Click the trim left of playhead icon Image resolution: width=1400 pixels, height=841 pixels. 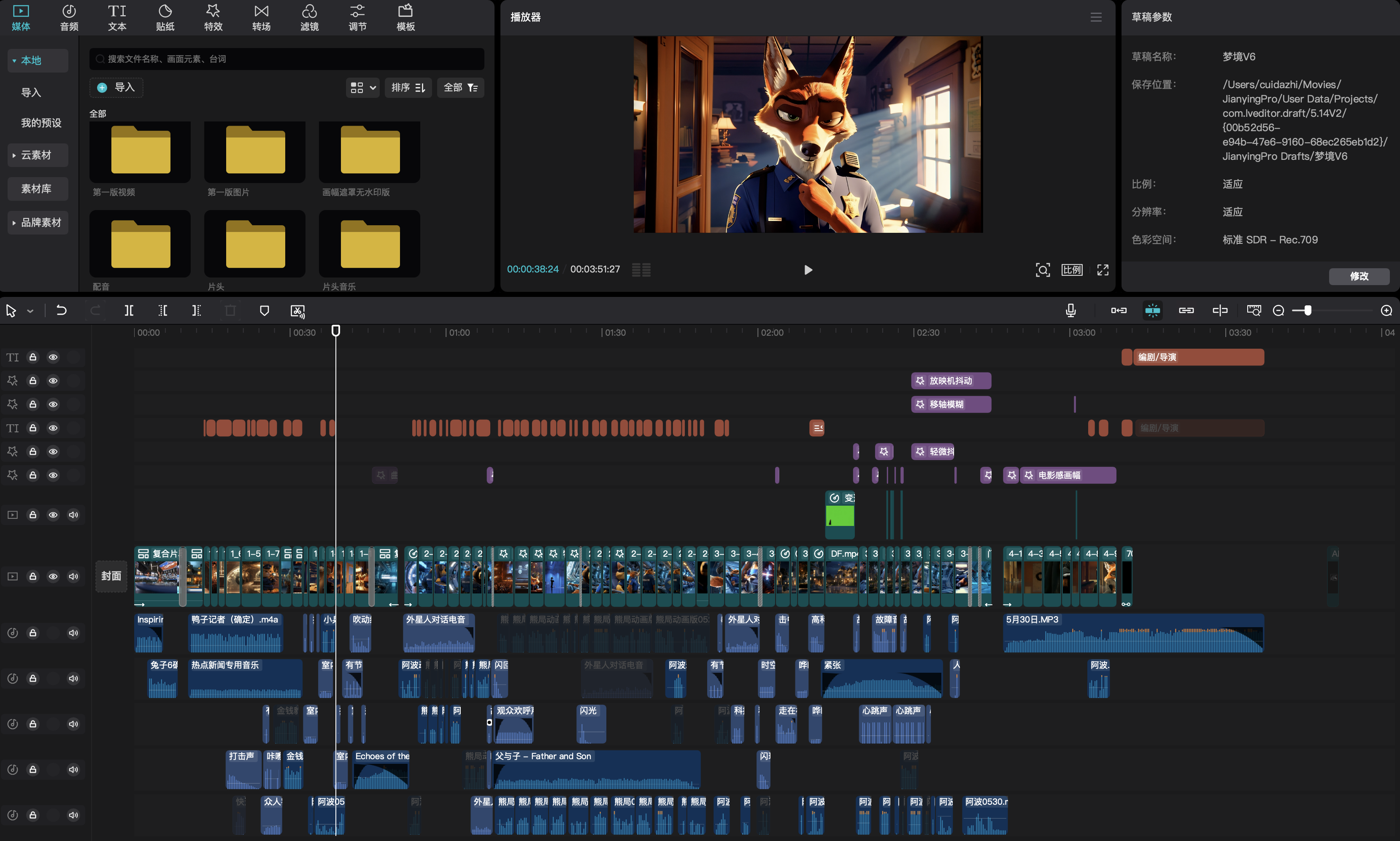point(163,310)
